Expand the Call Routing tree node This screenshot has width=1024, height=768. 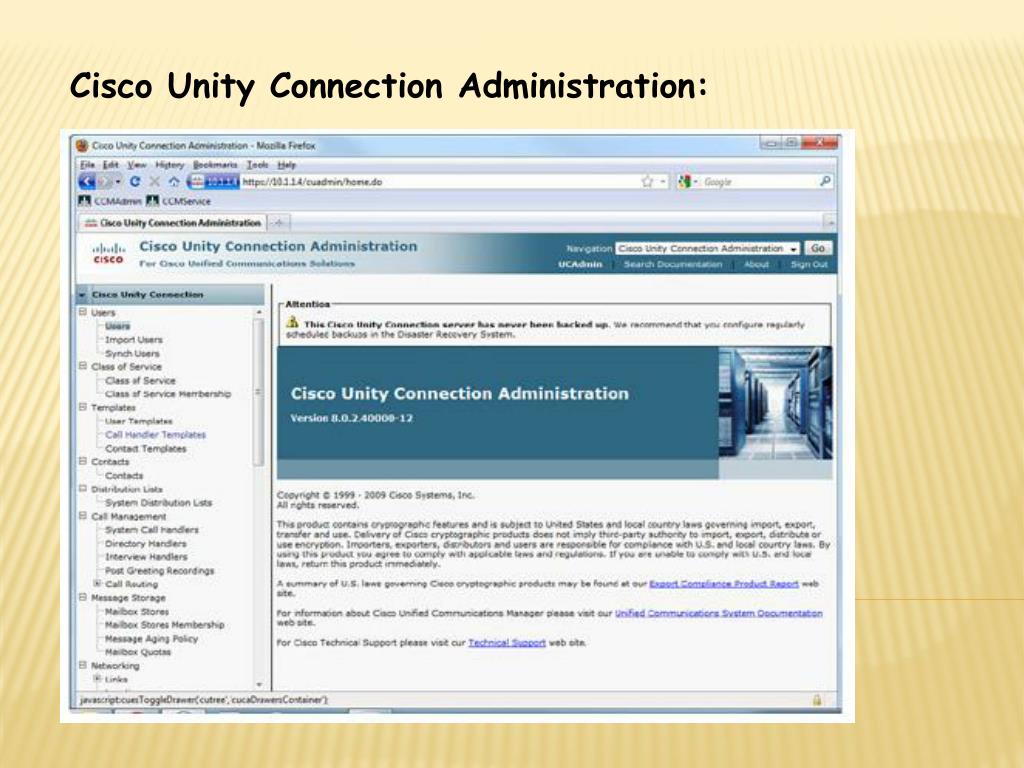click(x=97, y=583)
